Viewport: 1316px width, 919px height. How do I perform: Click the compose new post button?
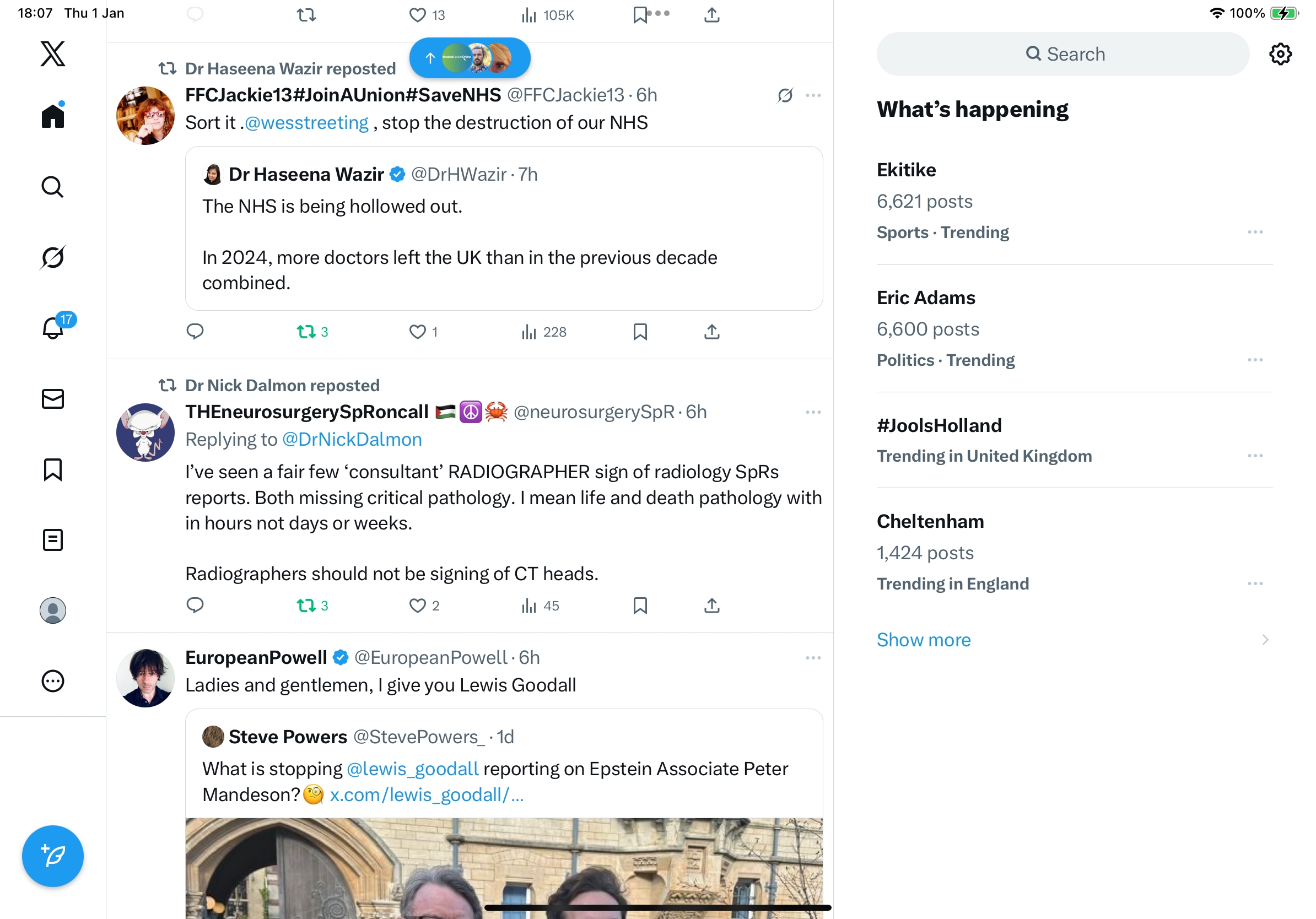pos(53,856)
